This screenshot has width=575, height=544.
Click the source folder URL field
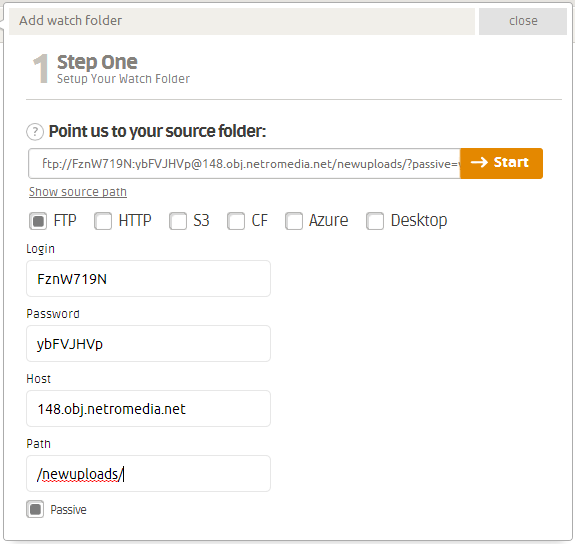pyautogui.click(x=244, y=163)
